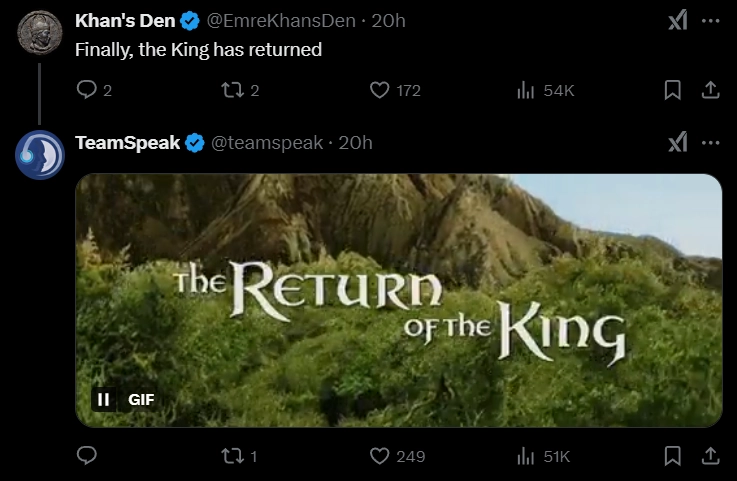Click the TeamSpeak profile avatar

(40, 154)
